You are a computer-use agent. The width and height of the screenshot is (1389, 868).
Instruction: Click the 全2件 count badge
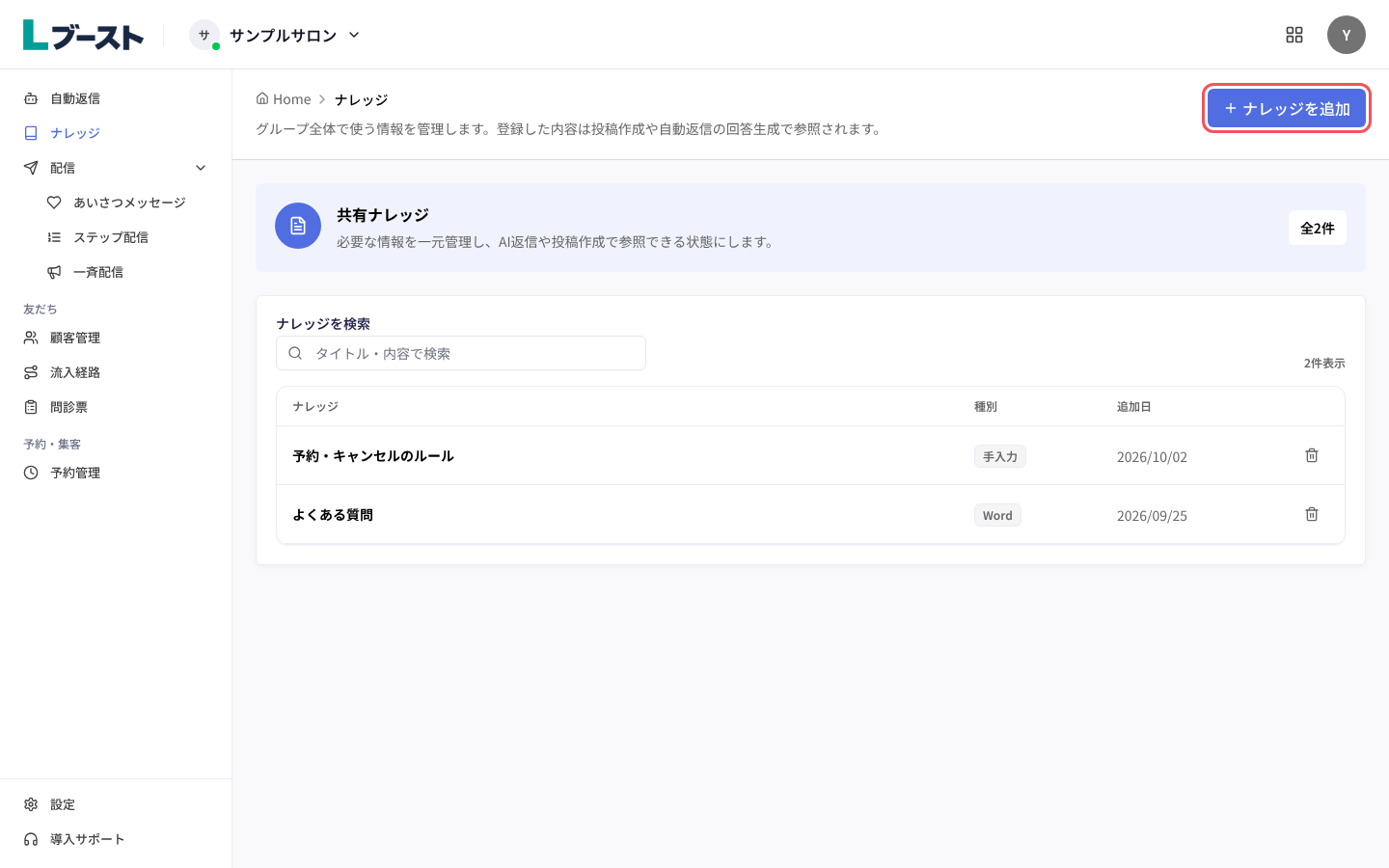coord(1318,228)
